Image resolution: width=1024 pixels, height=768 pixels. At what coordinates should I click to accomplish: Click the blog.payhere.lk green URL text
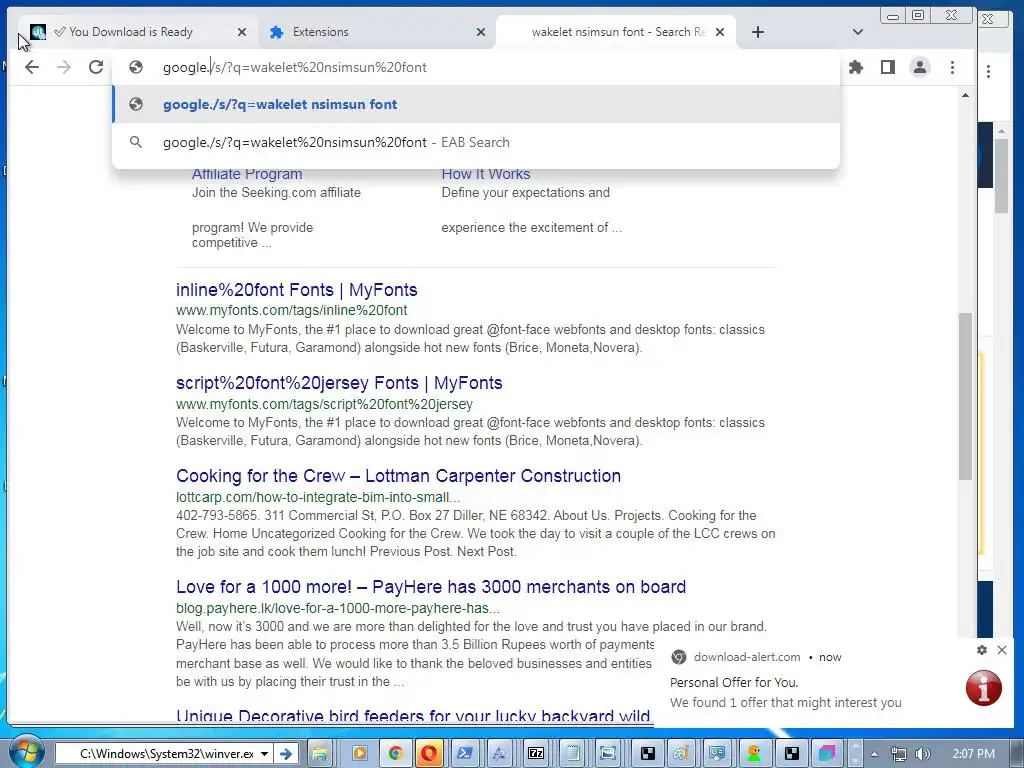[338, 608]
